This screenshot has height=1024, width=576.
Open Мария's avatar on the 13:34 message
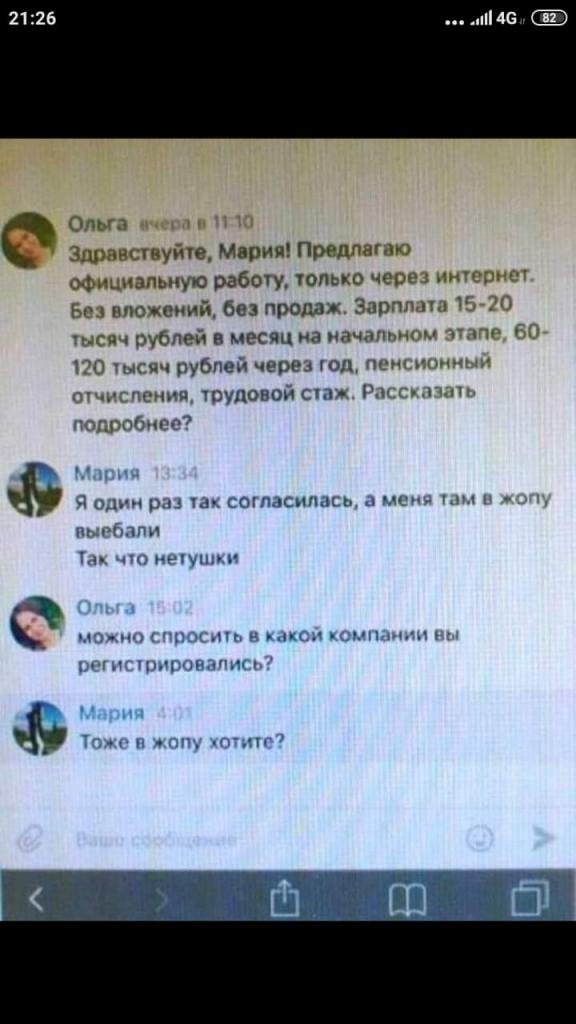tap(34, 488)
